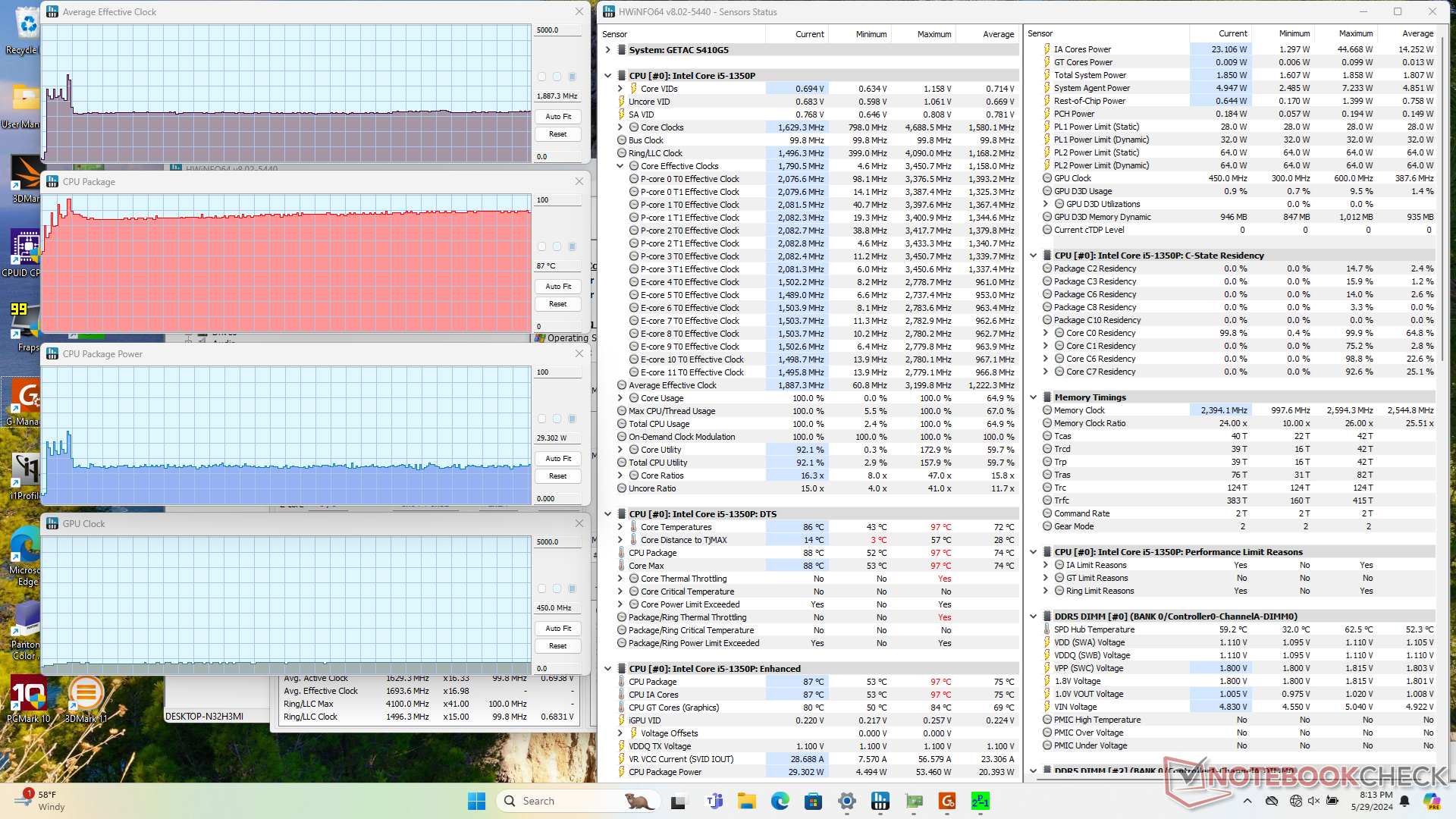Open the G-Manager taskbar icon

coord(946,801)
